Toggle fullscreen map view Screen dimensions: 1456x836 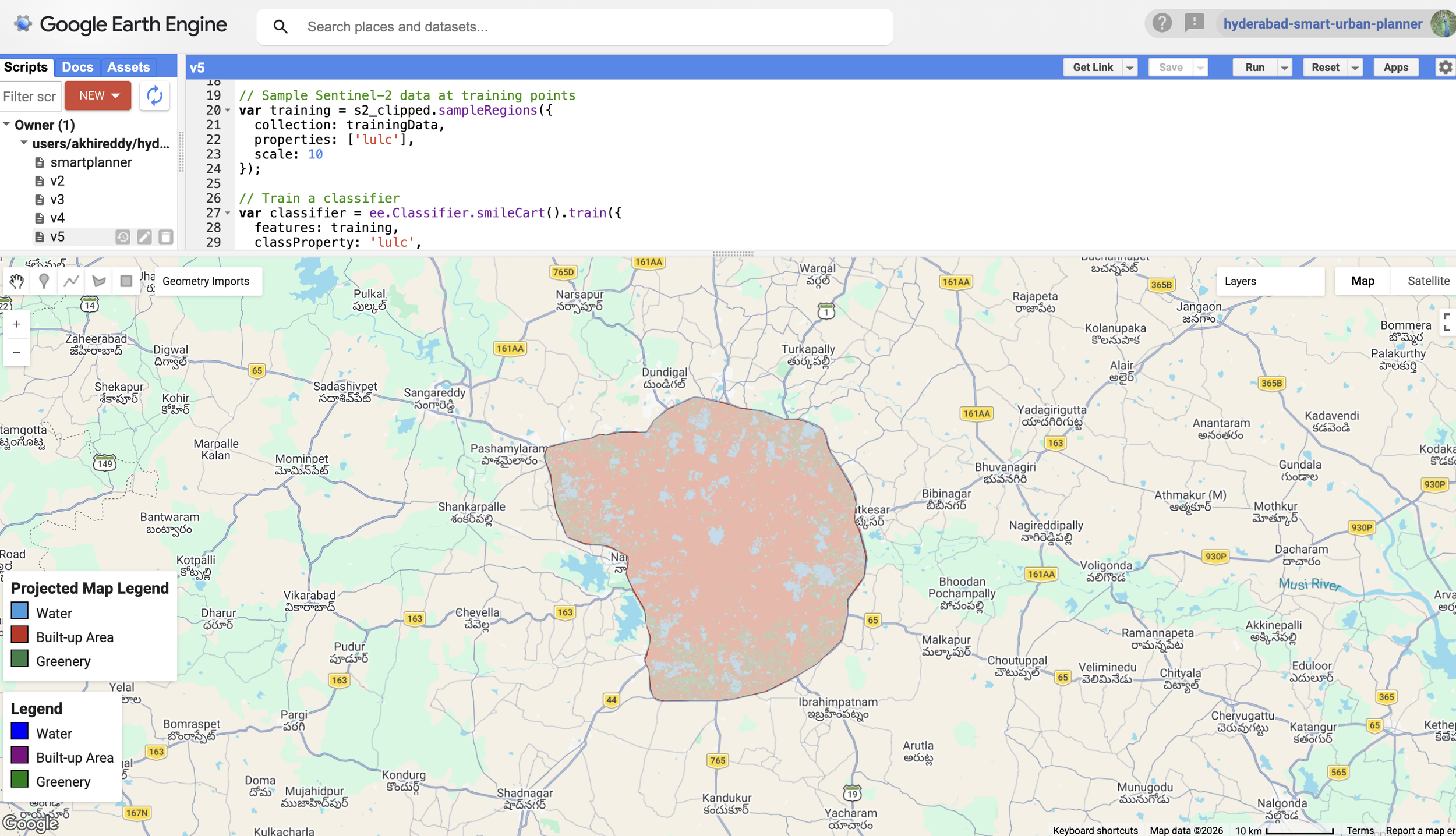(x=1447, y=322)
